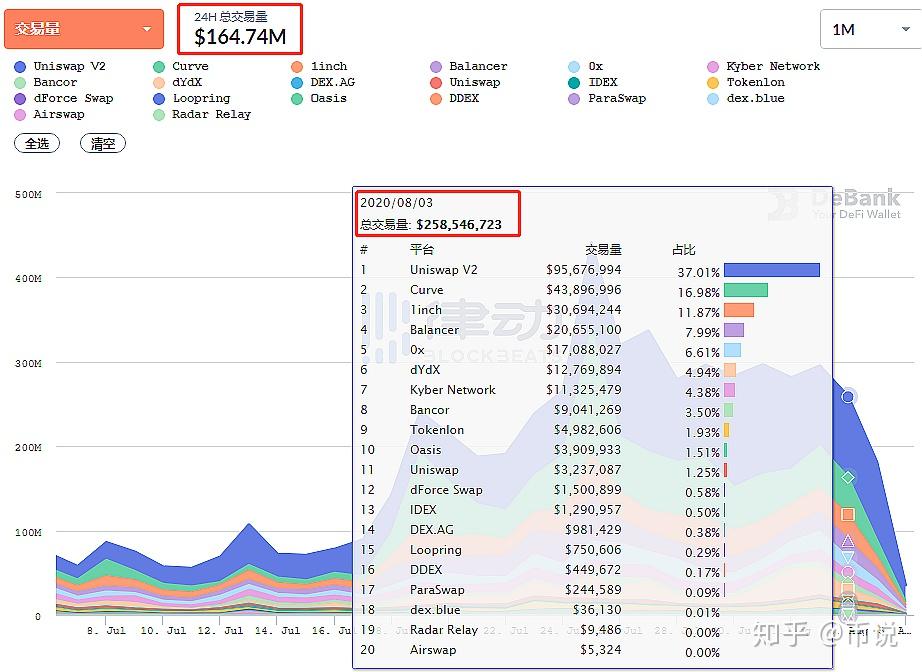
Task: Click IDEX amount $1,290,957 in tooltip
Action: pyautogui.click(x=587, y=510)
